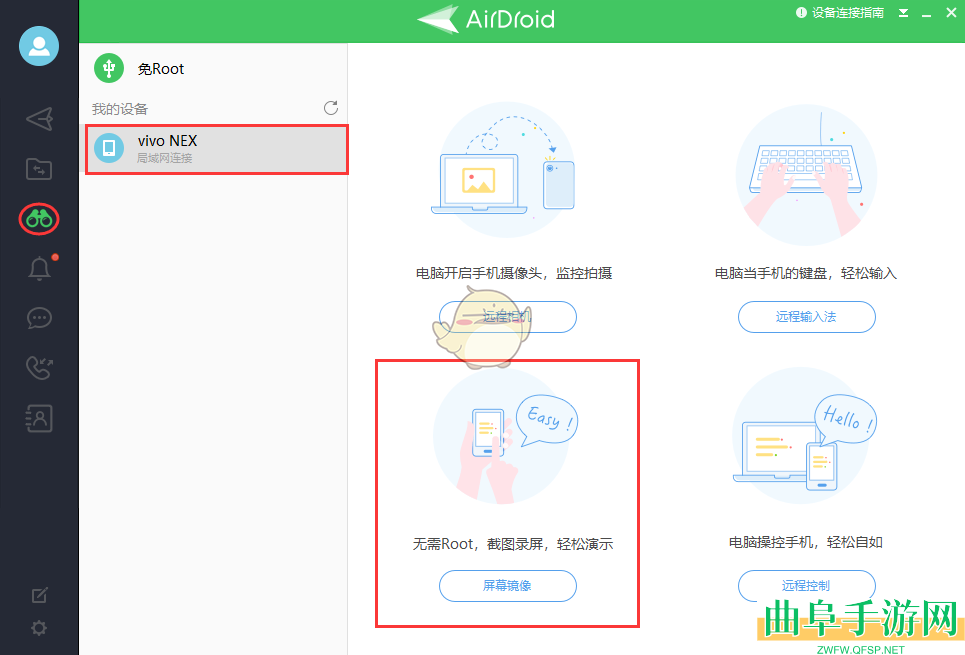Select the vivo NEX device row

tap(217, 149)
